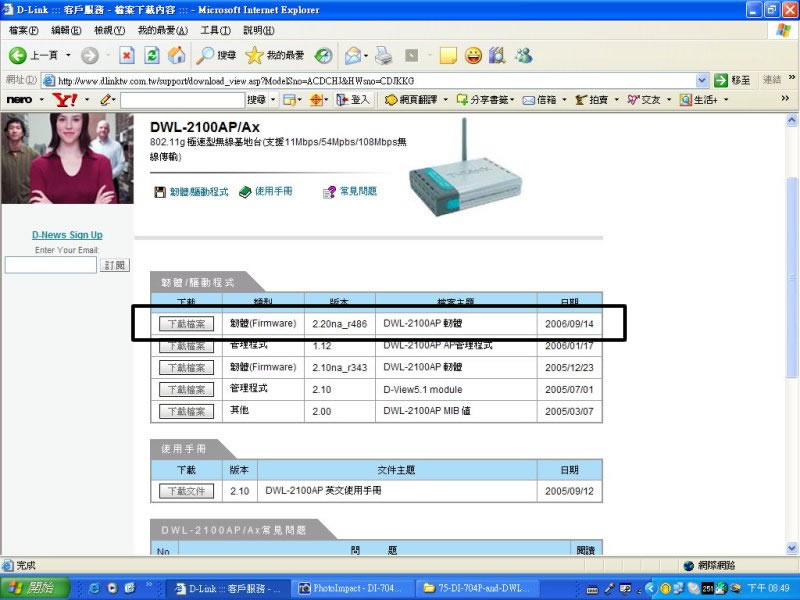The height and width of the screenshot is (600, 800).
Task: Open the 說明(H) Help menu
Action: [x=259, y=31]
